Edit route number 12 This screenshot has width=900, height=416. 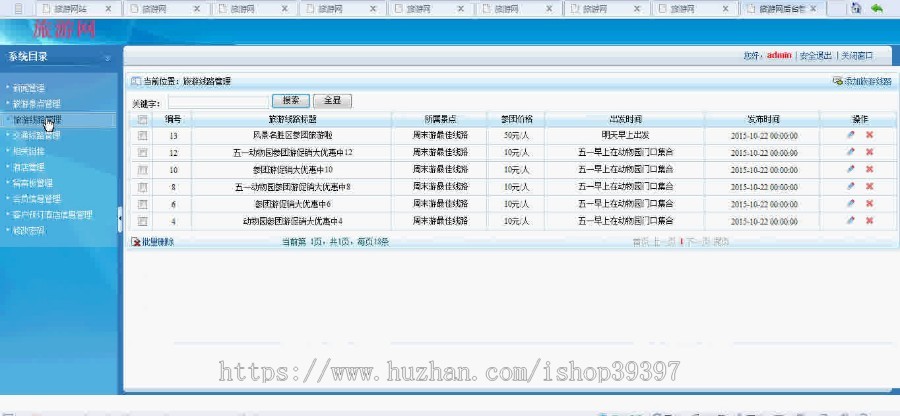tap(851, 152)
